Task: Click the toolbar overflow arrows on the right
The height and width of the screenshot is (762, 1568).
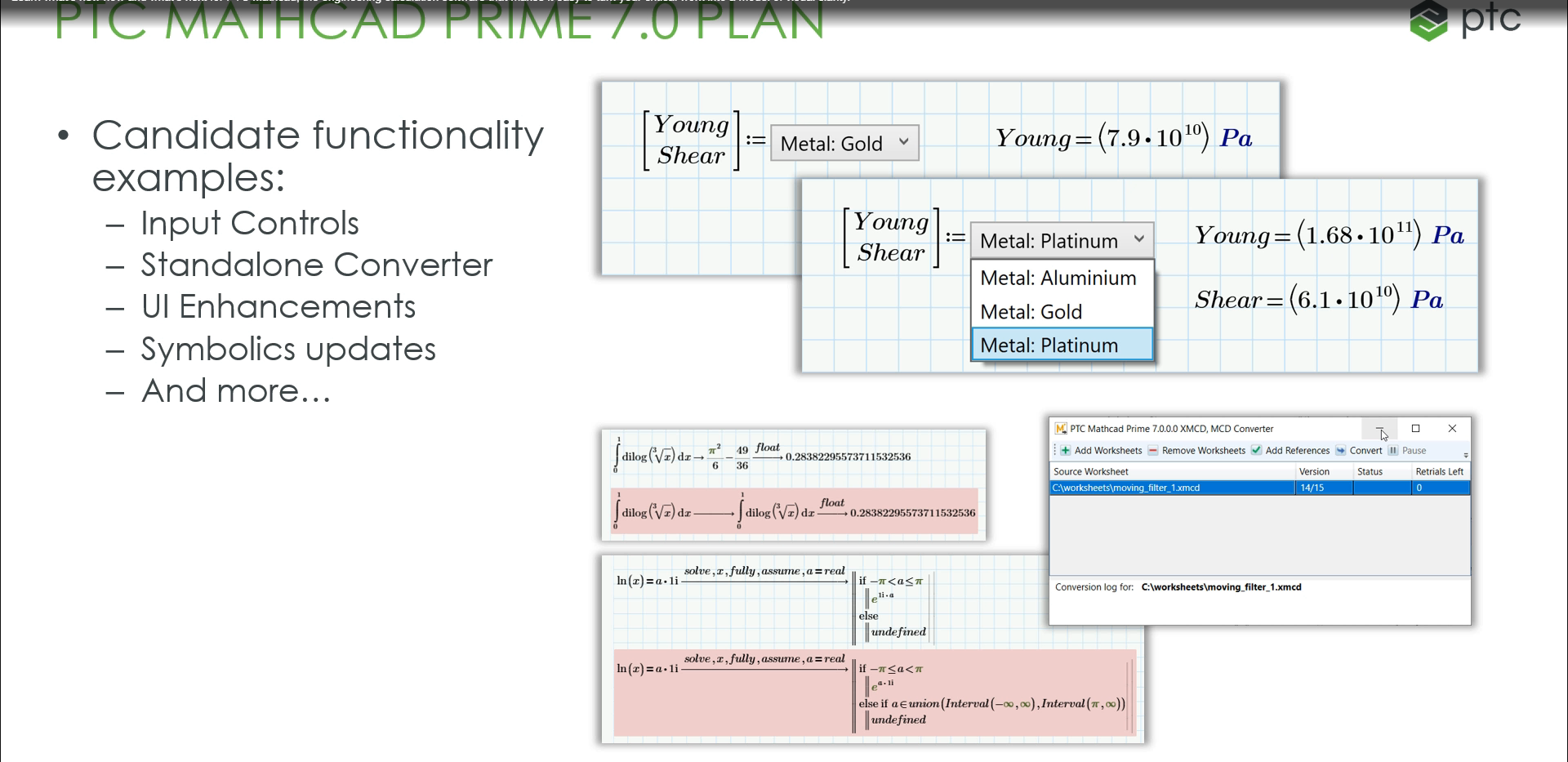Action: 1467,455
